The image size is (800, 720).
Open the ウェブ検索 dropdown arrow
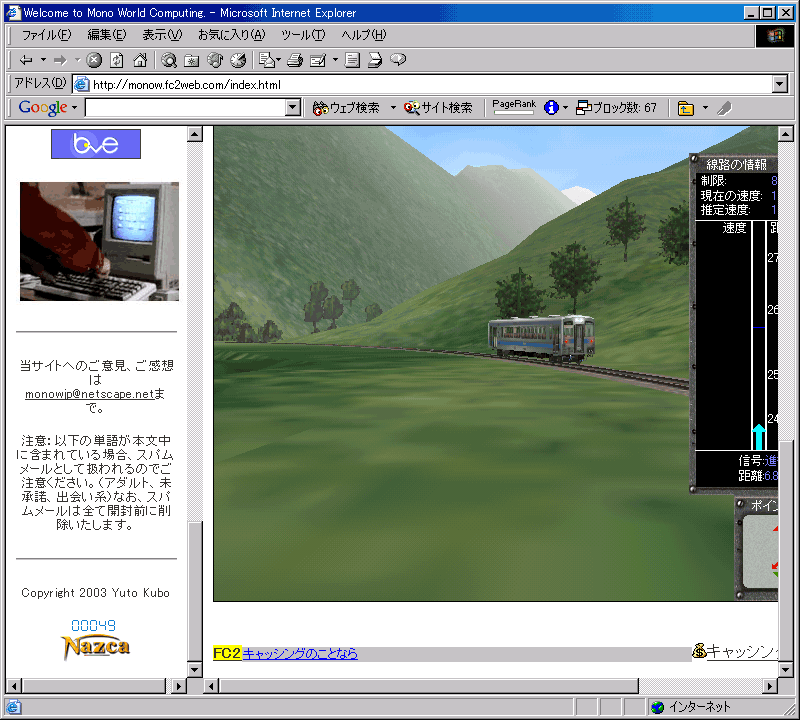(393, 108)
